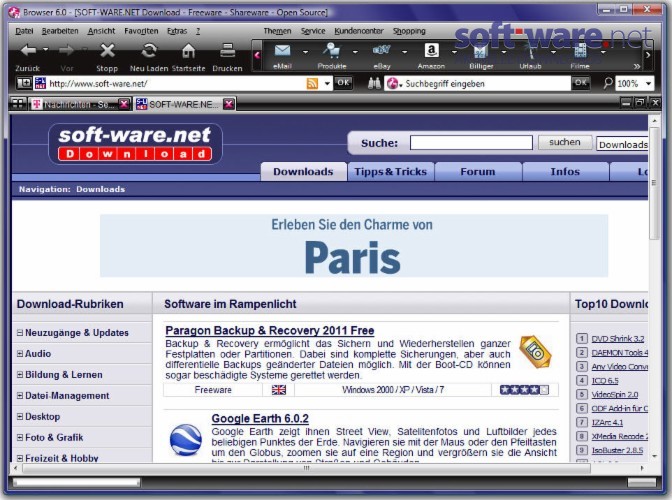672x500 pixels.
Task: Click OK button next to address bar
Action: (343, 83)
